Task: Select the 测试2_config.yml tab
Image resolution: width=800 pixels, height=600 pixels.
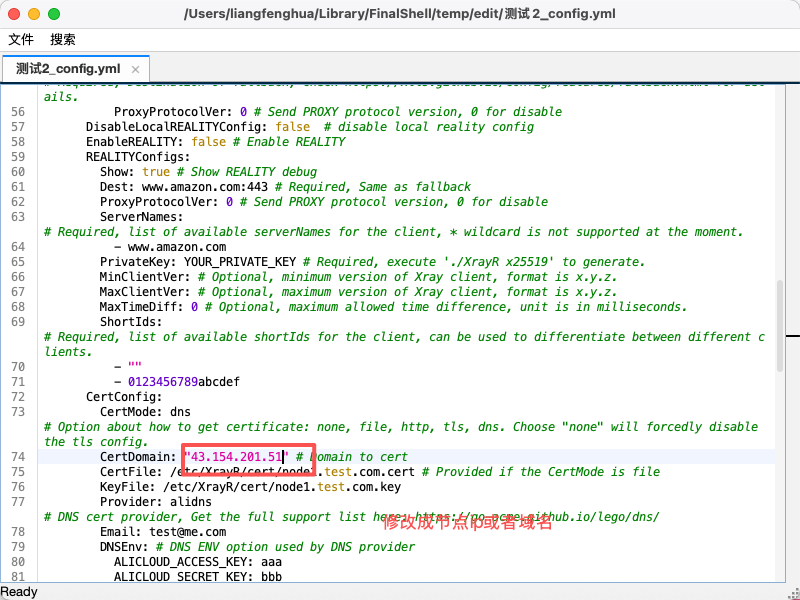Action: coord(68,68)
